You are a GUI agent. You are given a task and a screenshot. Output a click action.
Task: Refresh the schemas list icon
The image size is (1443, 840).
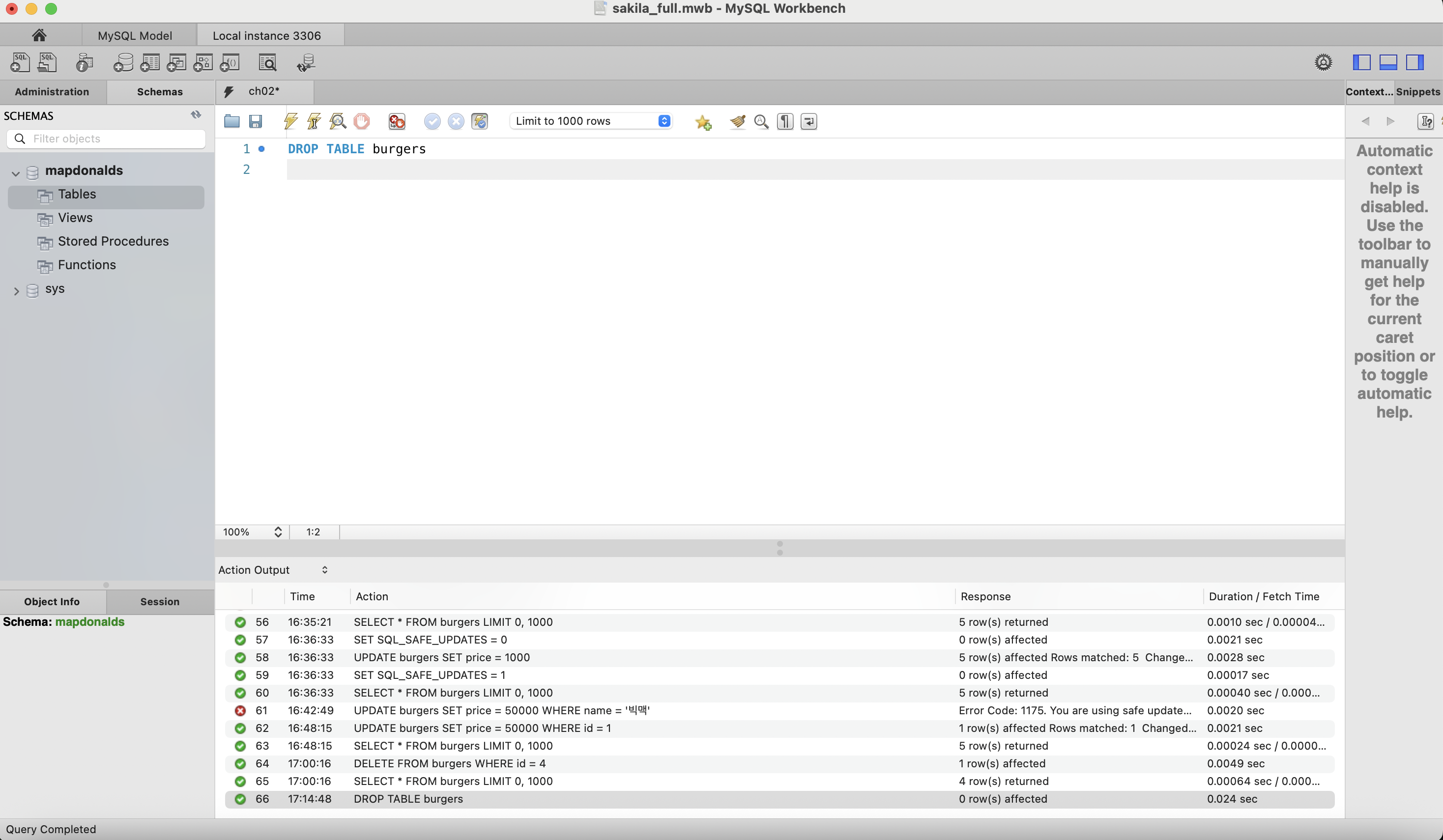click(x=196, y=115)
